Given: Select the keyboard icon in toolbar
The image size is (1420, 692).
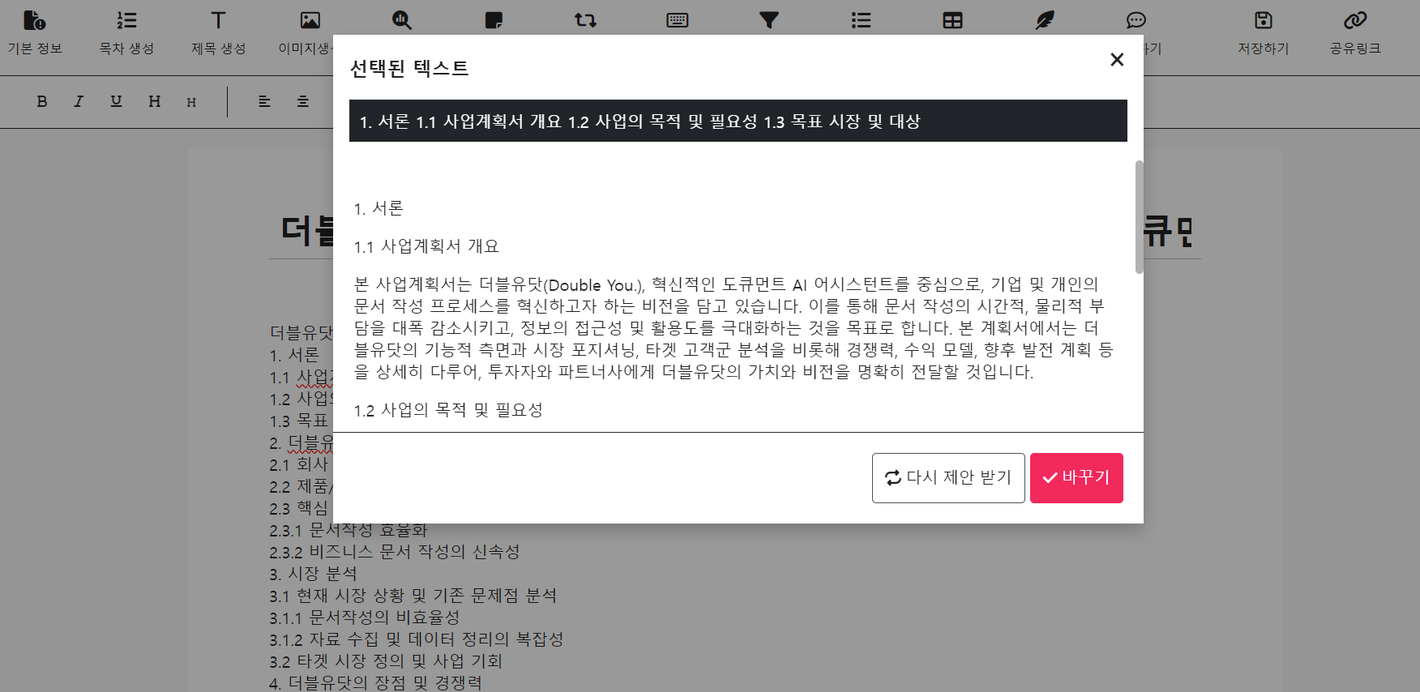Looking at the screenshot, I should click(677, 20).
